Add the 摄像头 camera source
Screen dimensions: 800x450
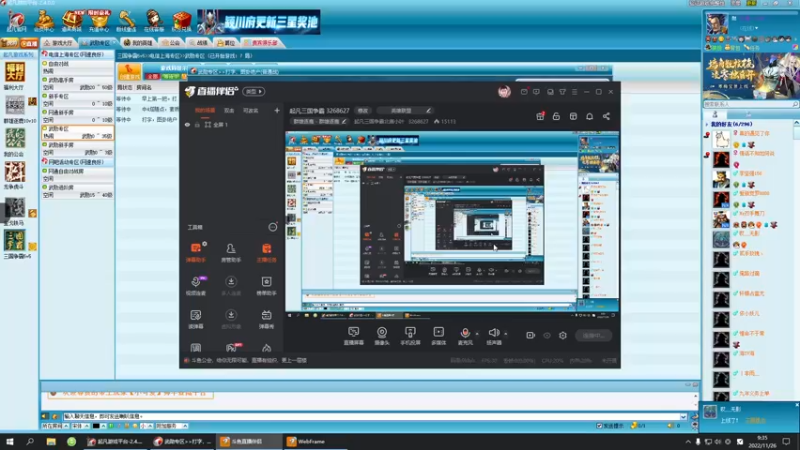tap(382, 336)
